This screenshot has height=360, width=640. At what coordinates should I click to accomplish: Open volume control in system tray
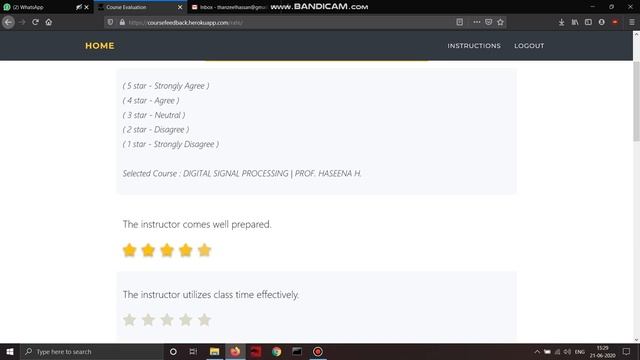coord(567,352)
